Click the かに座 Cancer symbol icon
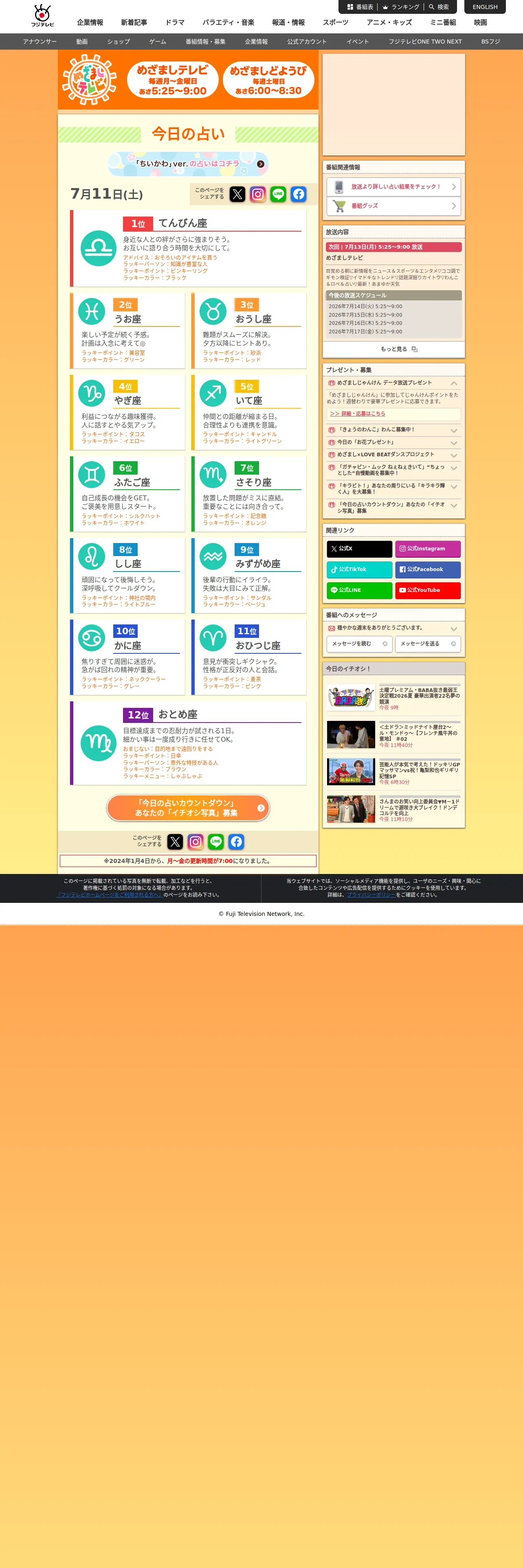This screenshot has width=523, height=1568. tap(92, 638)
